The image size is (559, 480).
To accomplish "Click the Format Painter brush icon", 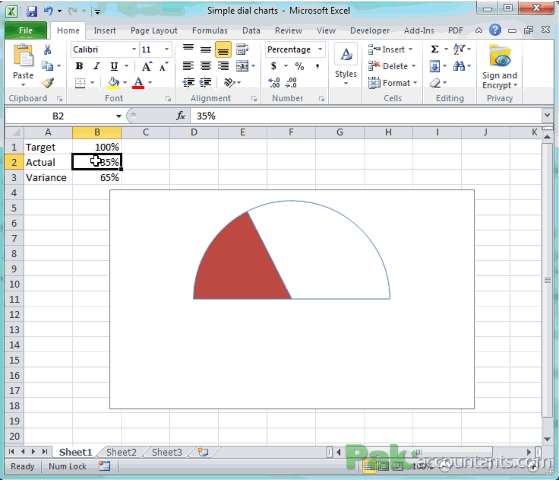I will pos(48,83).
